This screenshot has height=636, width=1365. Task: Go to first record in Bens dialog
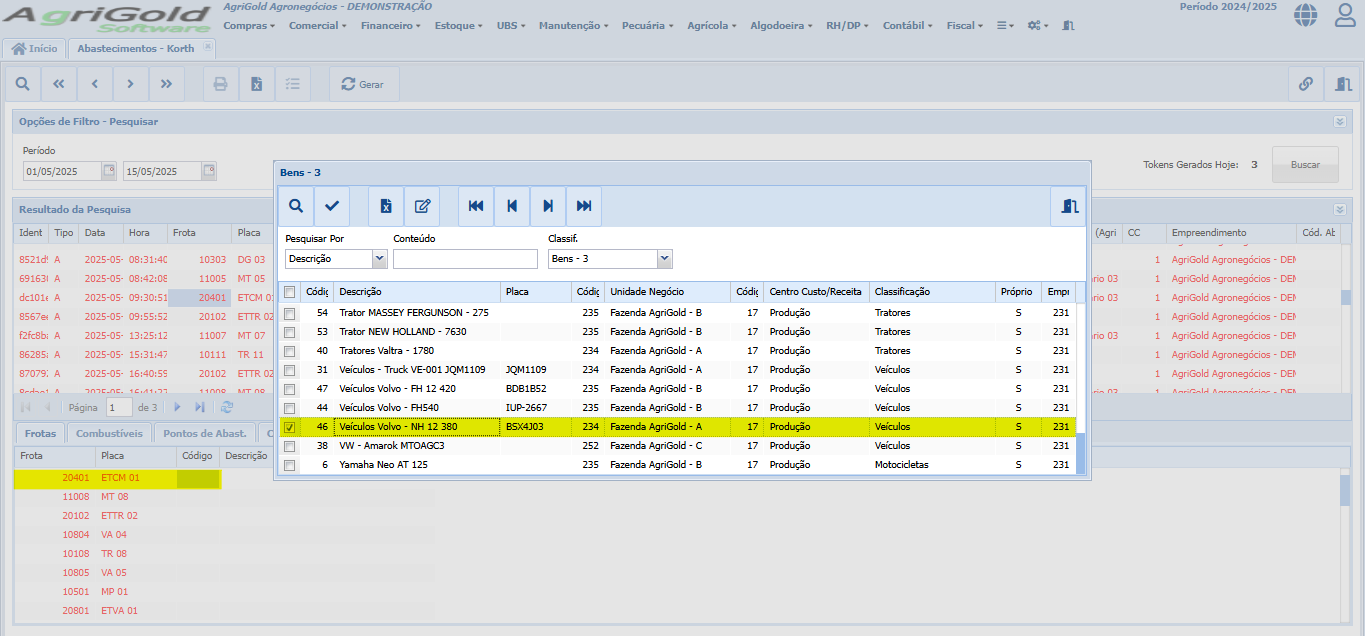(476, 206)
